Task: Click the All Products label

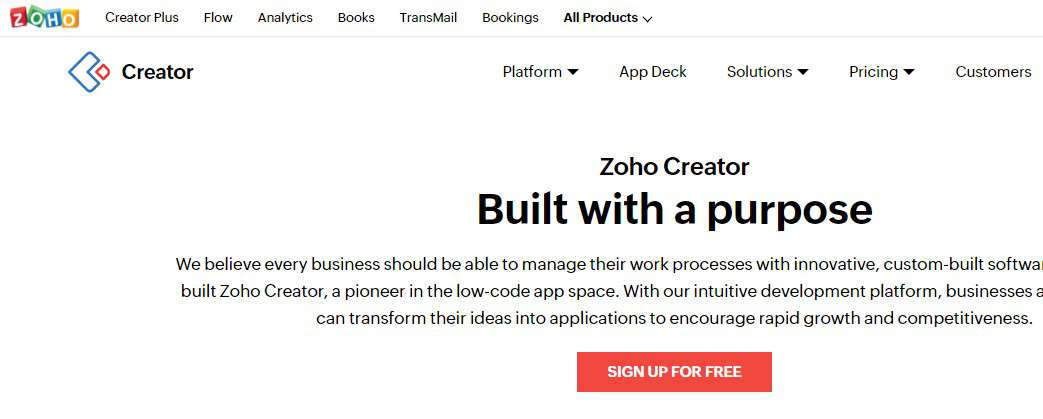Action: 601,18
